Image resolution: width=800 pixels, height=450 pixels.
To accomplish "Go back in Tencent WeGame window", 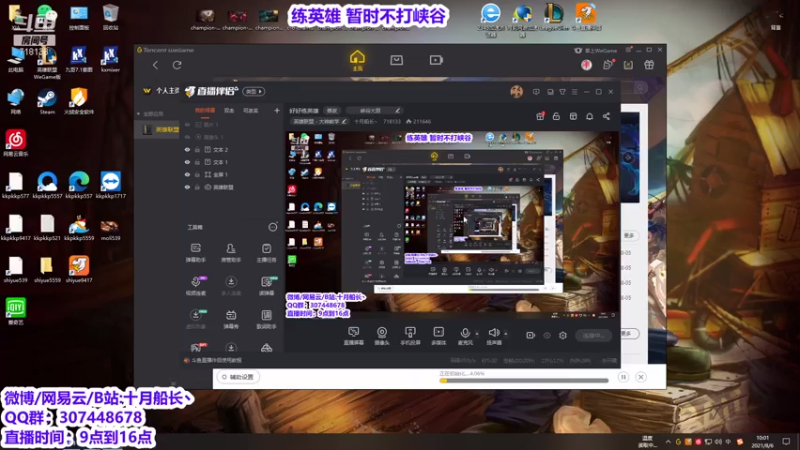I will tap(156, 65).
